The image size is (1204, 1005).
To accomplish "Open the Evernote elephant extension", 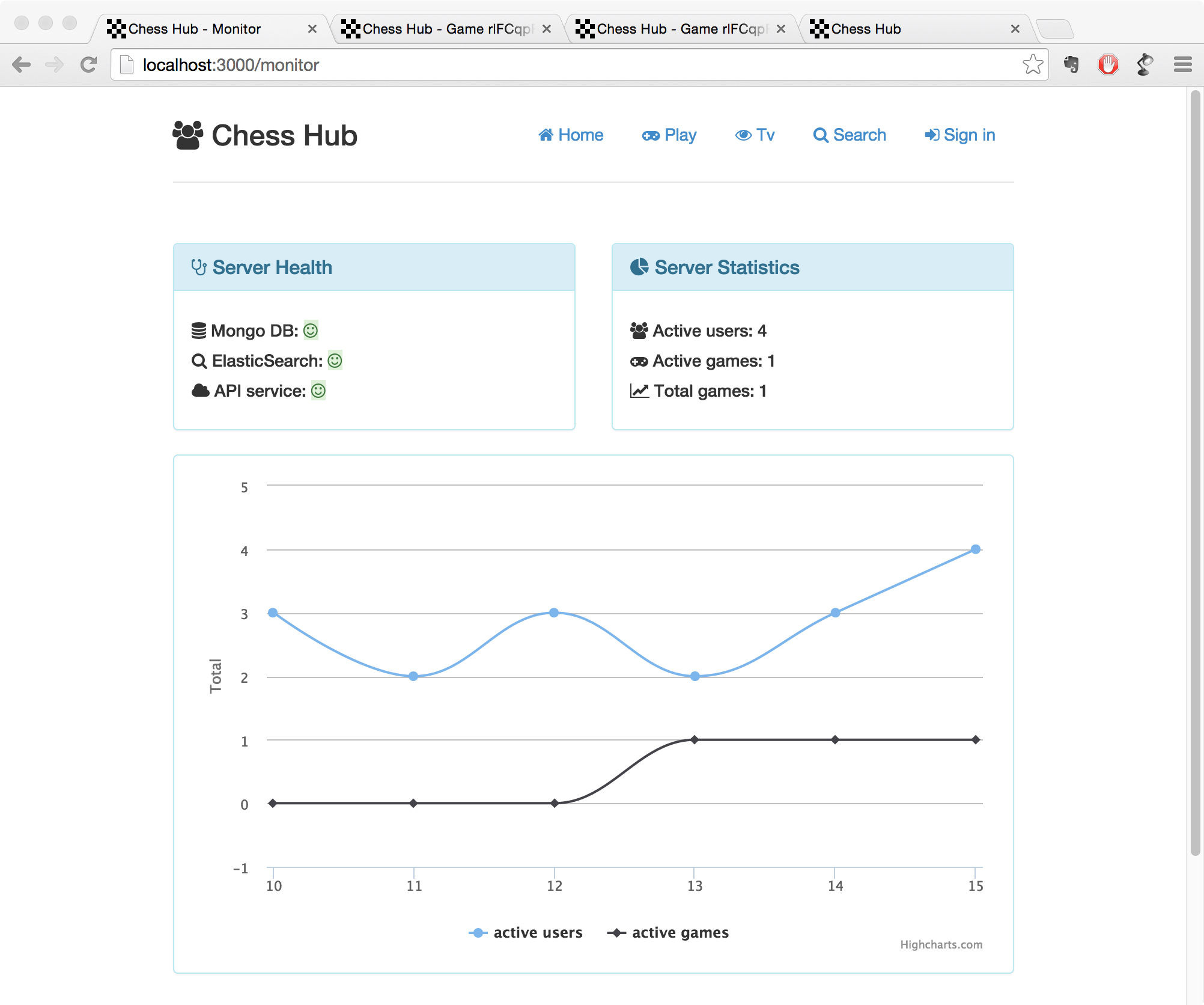I will tap(1071, 64).
